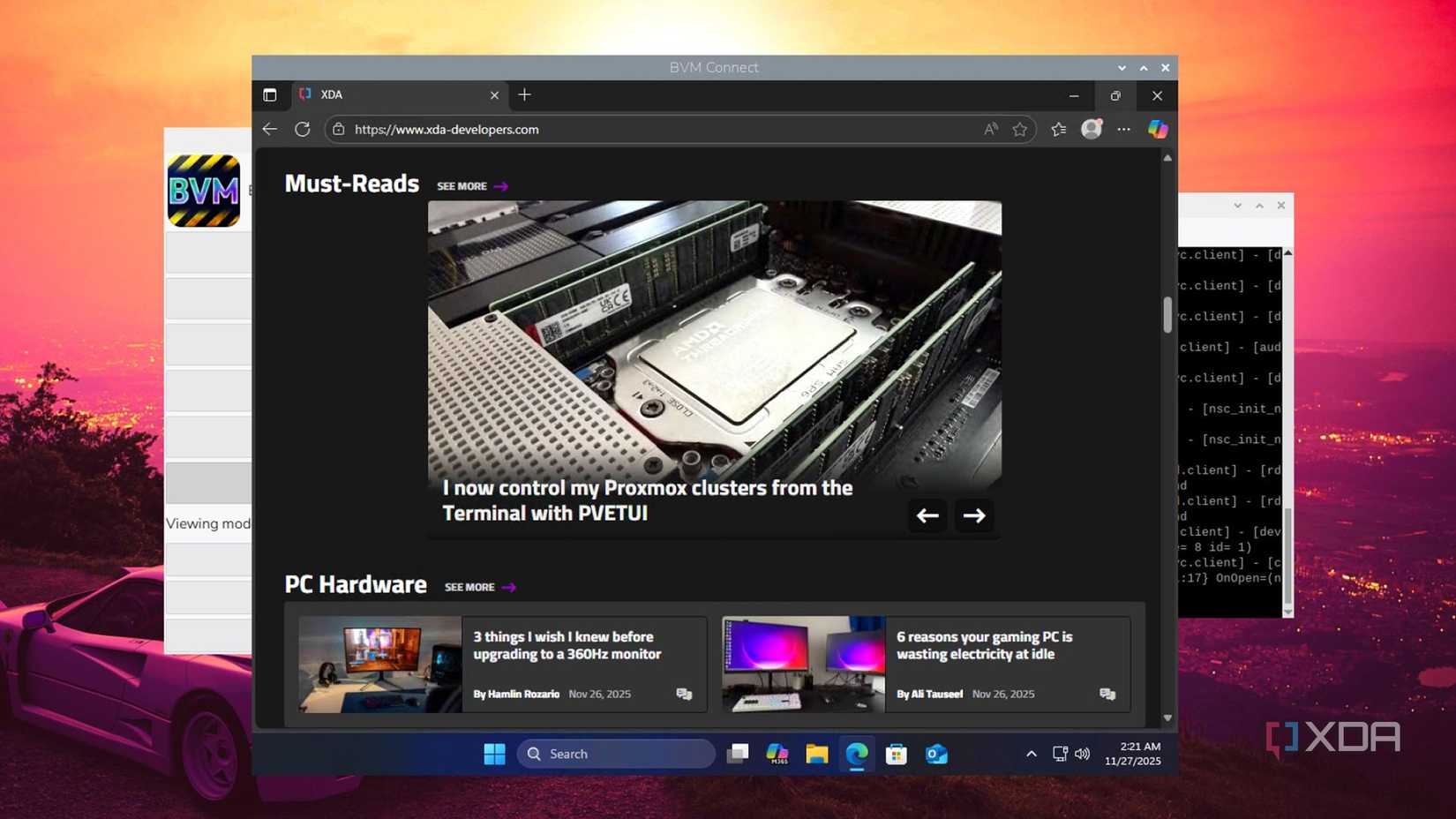Screen dimensions: 1456x819
Task: Launch Outlook from the taskbar
Action: click(x=935, y=754)
